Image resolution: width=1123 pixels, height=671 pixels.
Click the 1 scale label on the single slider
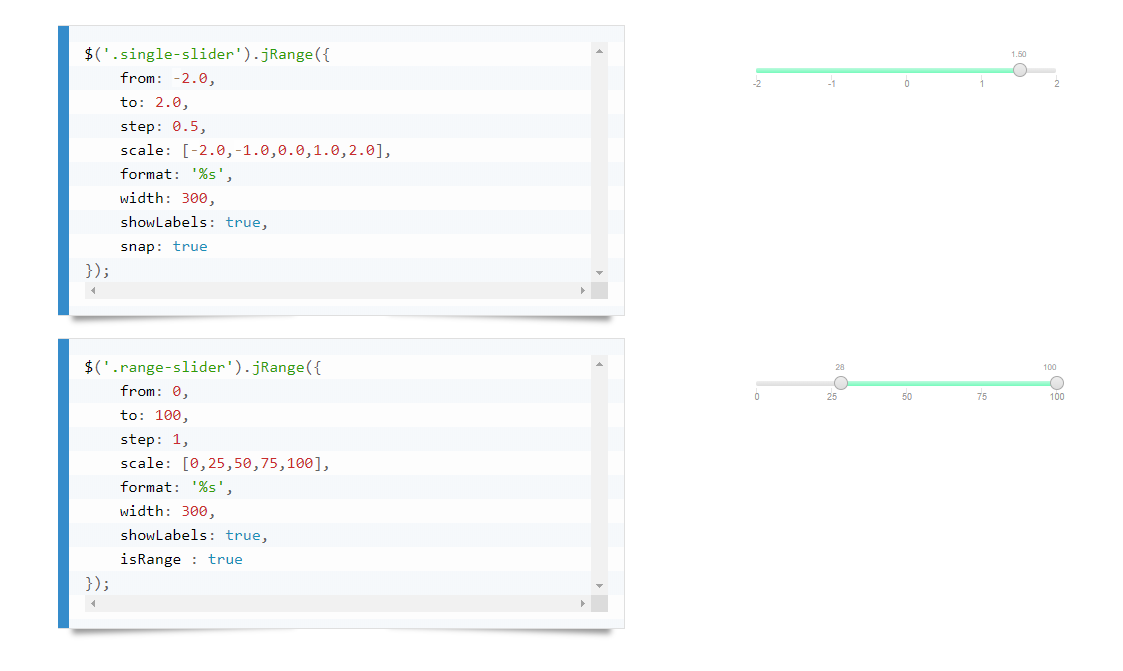coord(982,84)
